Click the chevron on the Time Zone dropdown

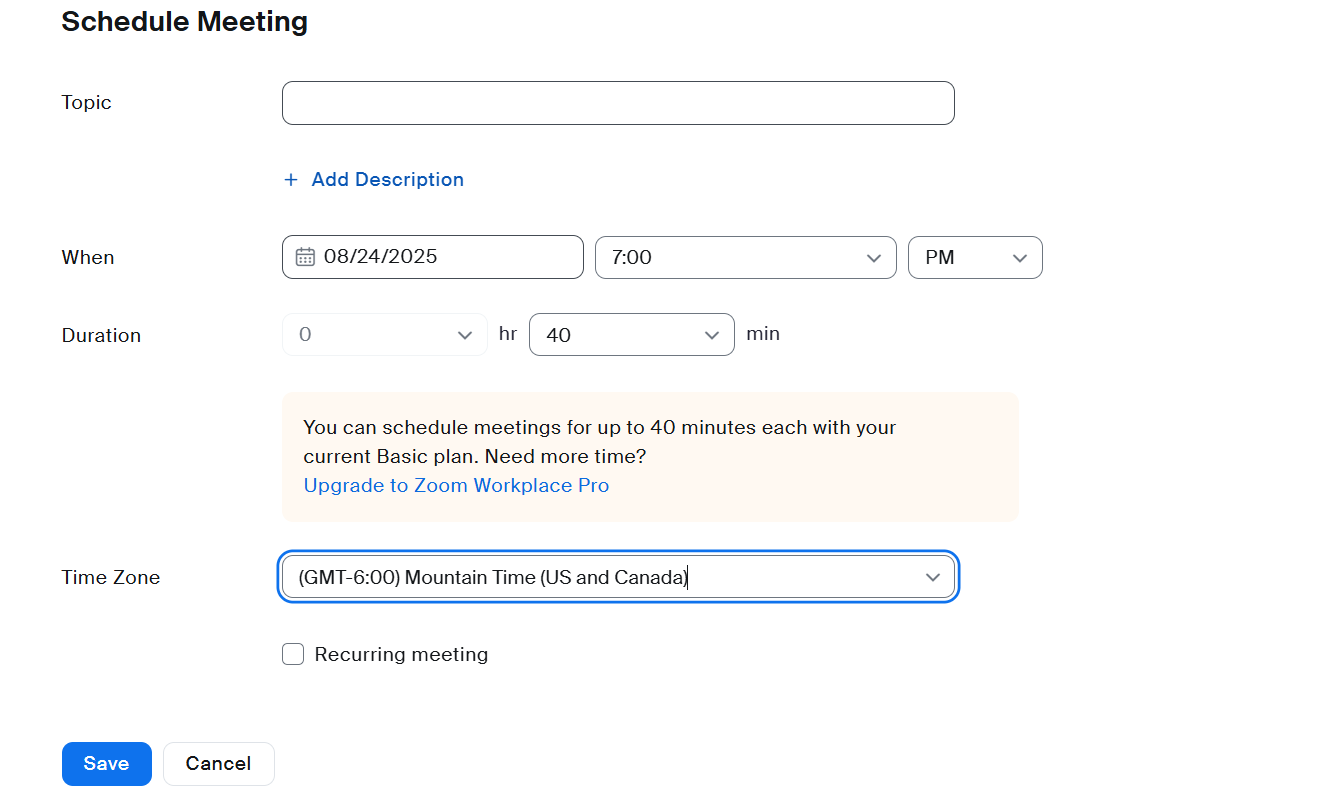(933, 577)
